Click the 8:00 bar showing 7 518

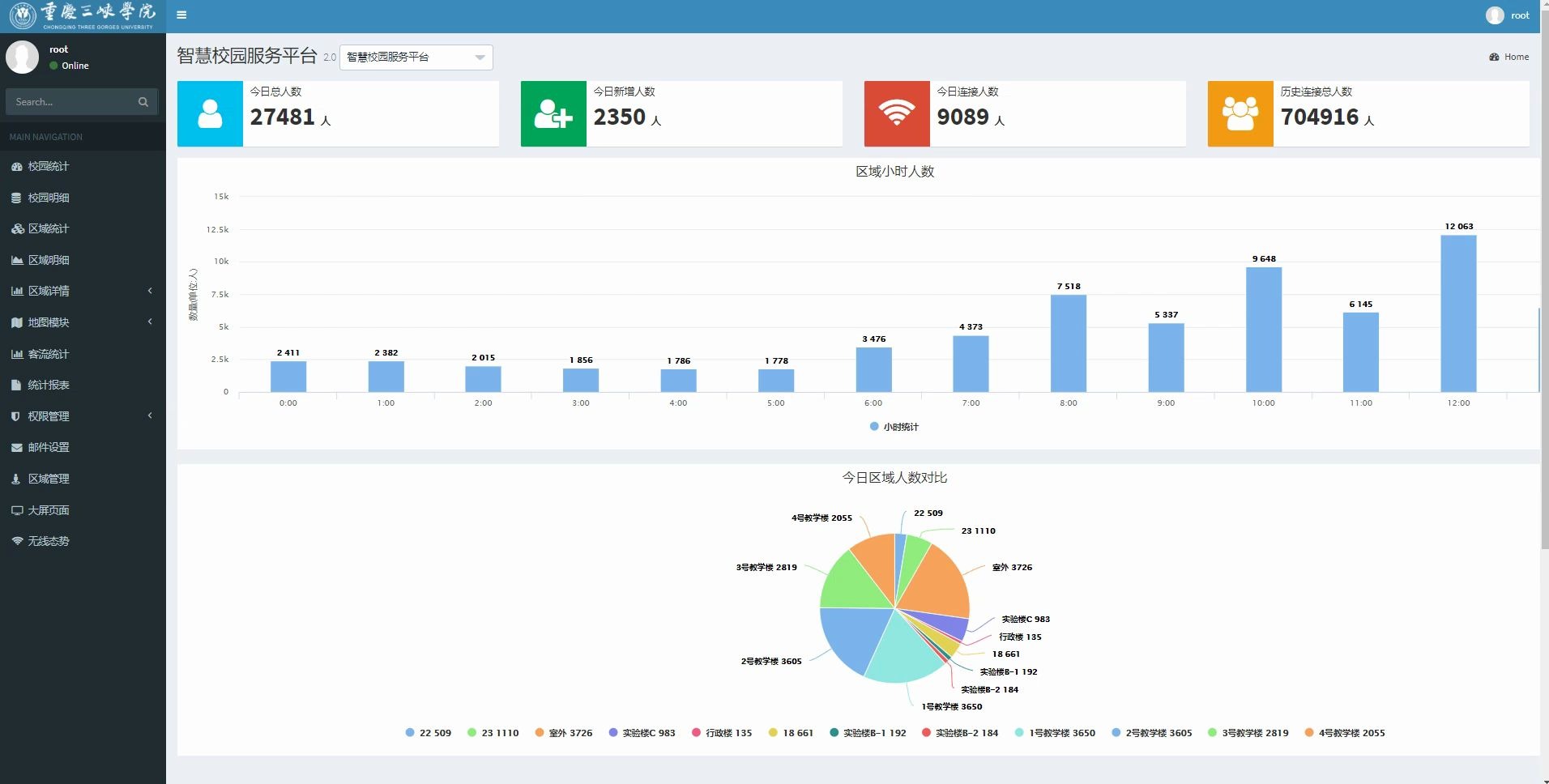click(x=1069, y=343)
